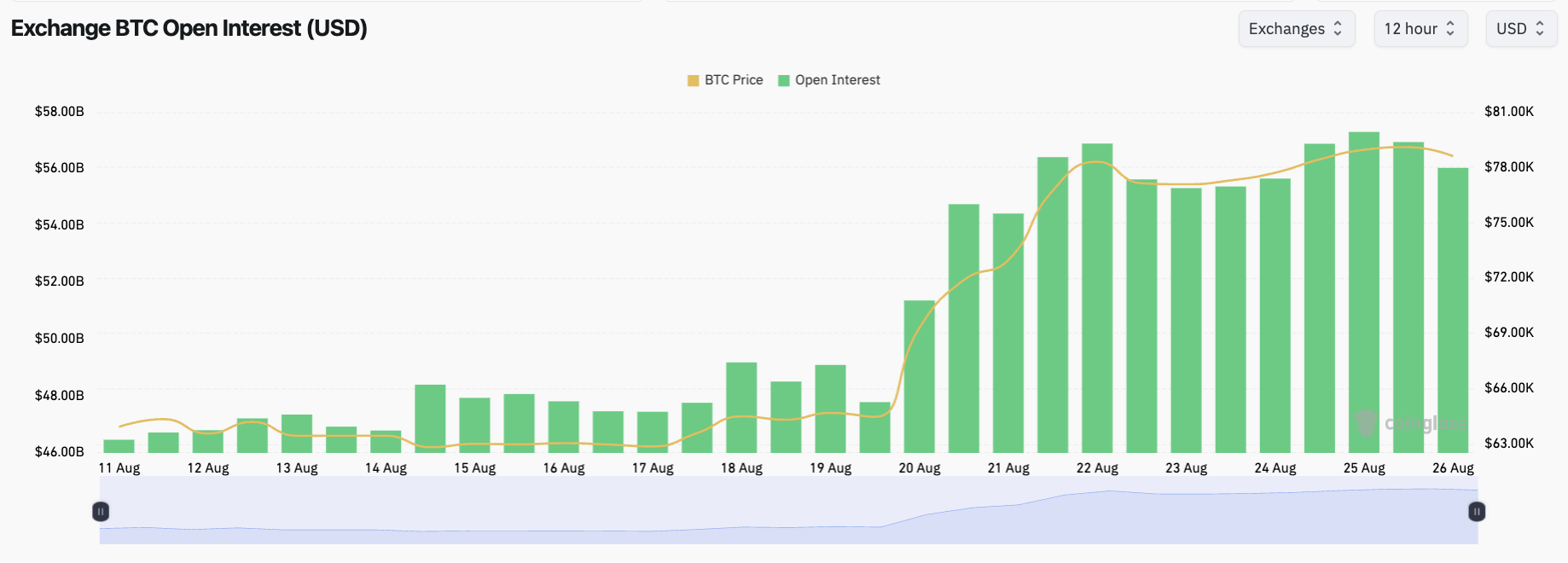
Task: Click the 20 Aug axis label
Action: [920, 467]
